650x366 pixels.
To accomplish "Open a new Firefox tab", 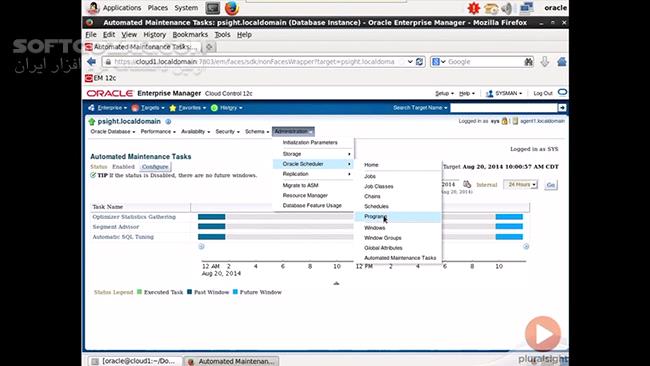I will pos(209,47).
